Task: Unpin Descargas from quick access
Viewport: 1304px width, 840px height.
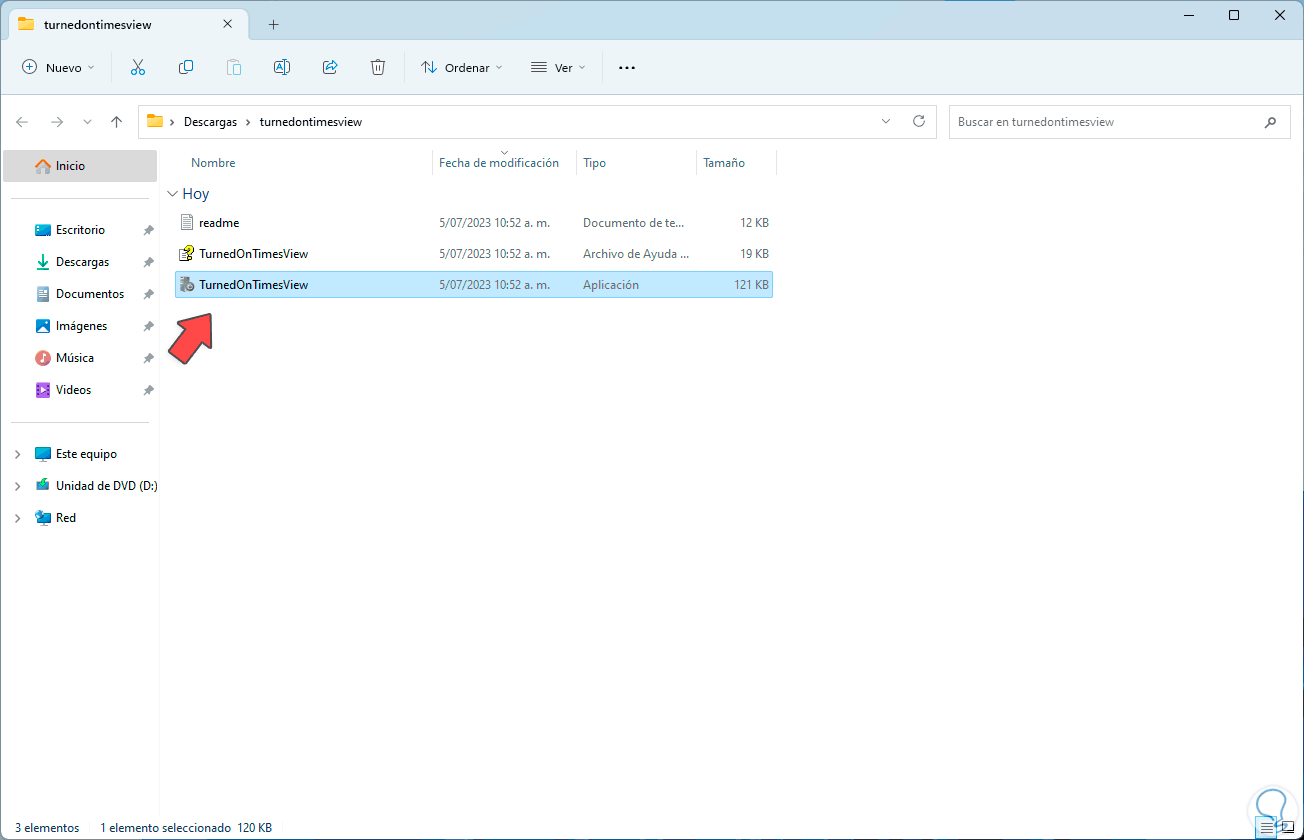Action: click(x=148, y=262)
